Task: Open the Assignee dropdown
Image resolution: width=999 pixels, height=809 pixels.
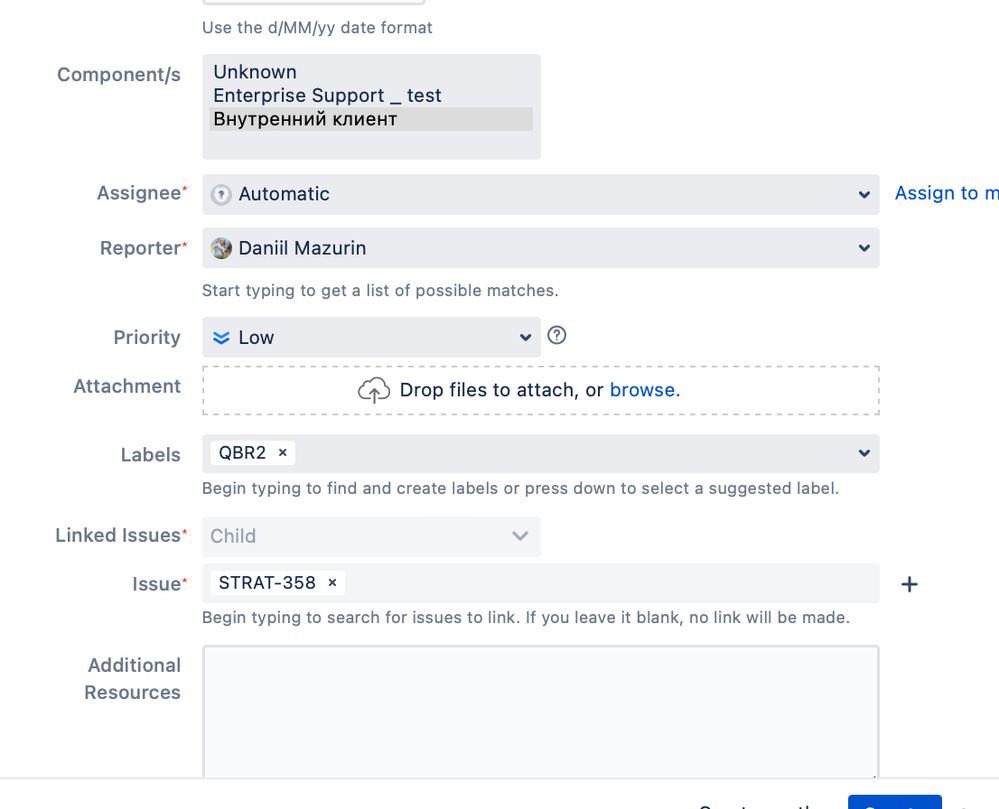Action: click(864, 194)
